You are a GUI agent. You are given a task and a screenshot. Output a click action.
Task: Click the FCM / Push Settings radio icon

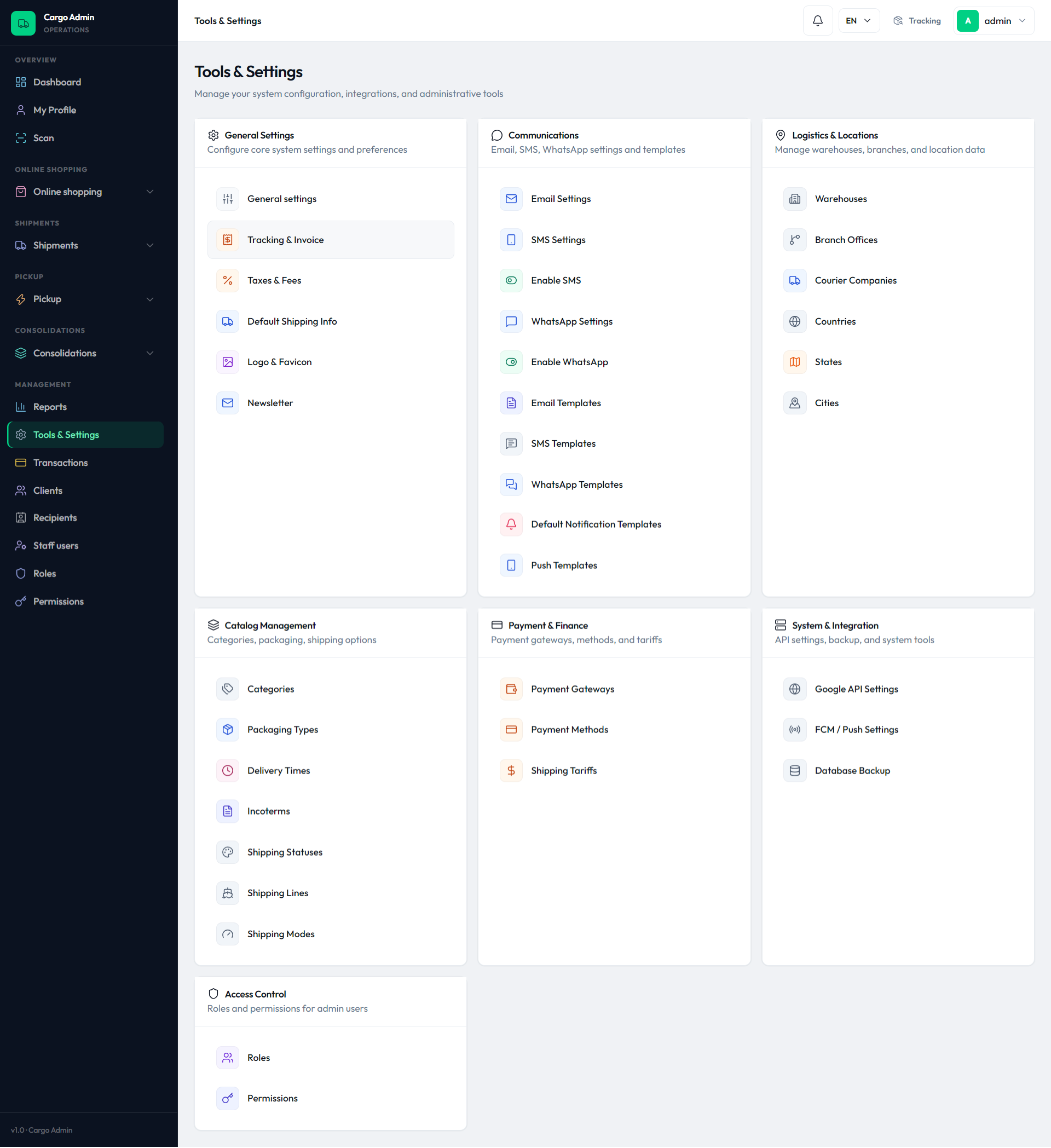(794, 730)
